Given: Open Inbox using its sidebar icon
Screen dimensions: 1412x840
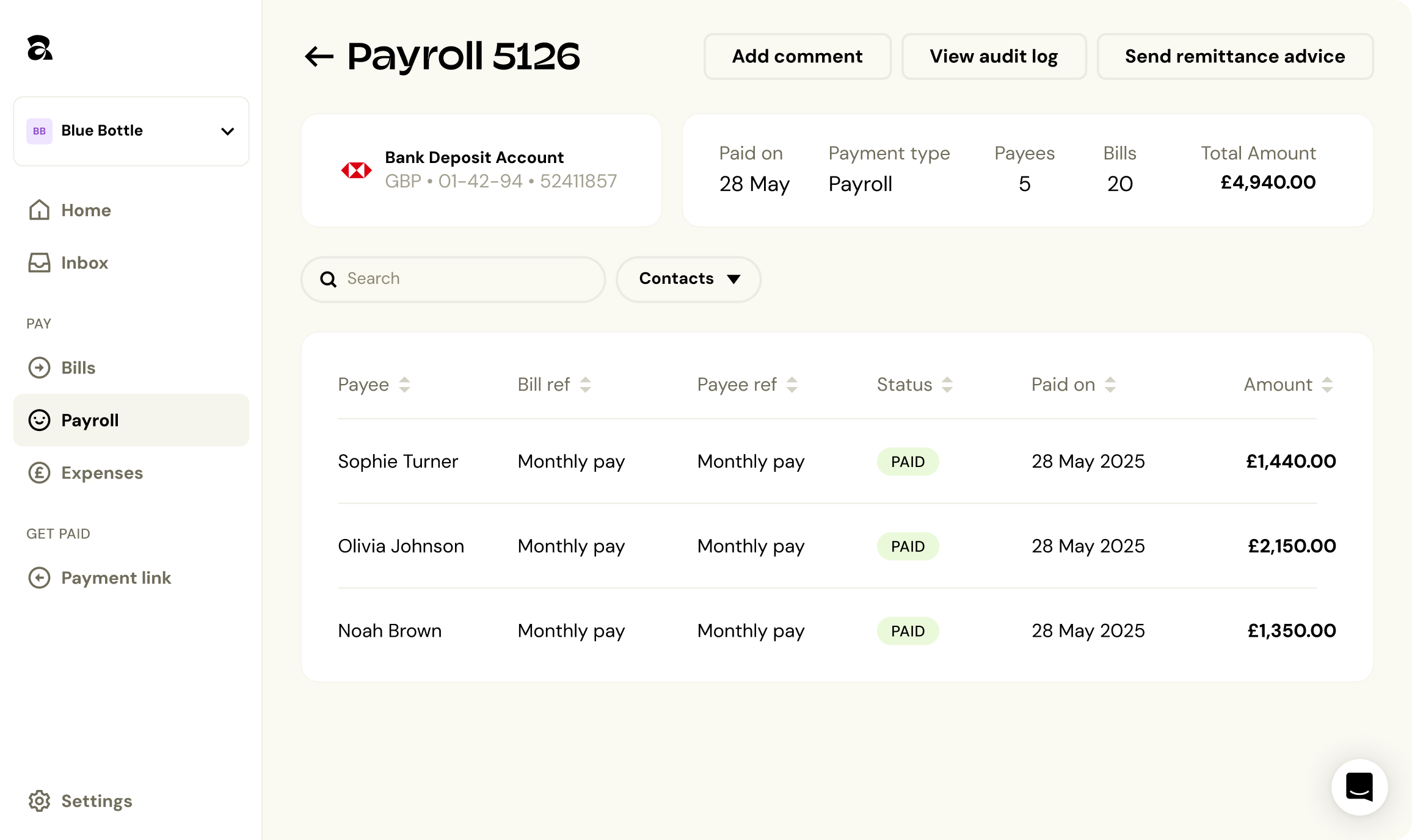Looking at the screenshot, I should [x=38, y=262].
